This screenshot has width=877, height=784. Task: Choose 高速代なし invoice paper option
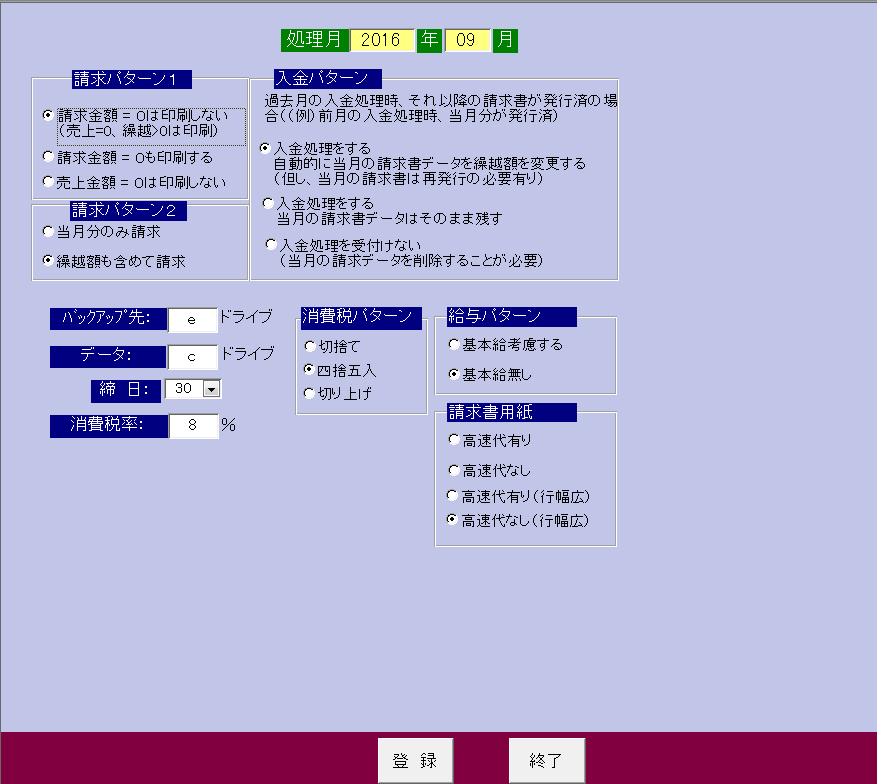pyautogui.click(x=453, y=470)
